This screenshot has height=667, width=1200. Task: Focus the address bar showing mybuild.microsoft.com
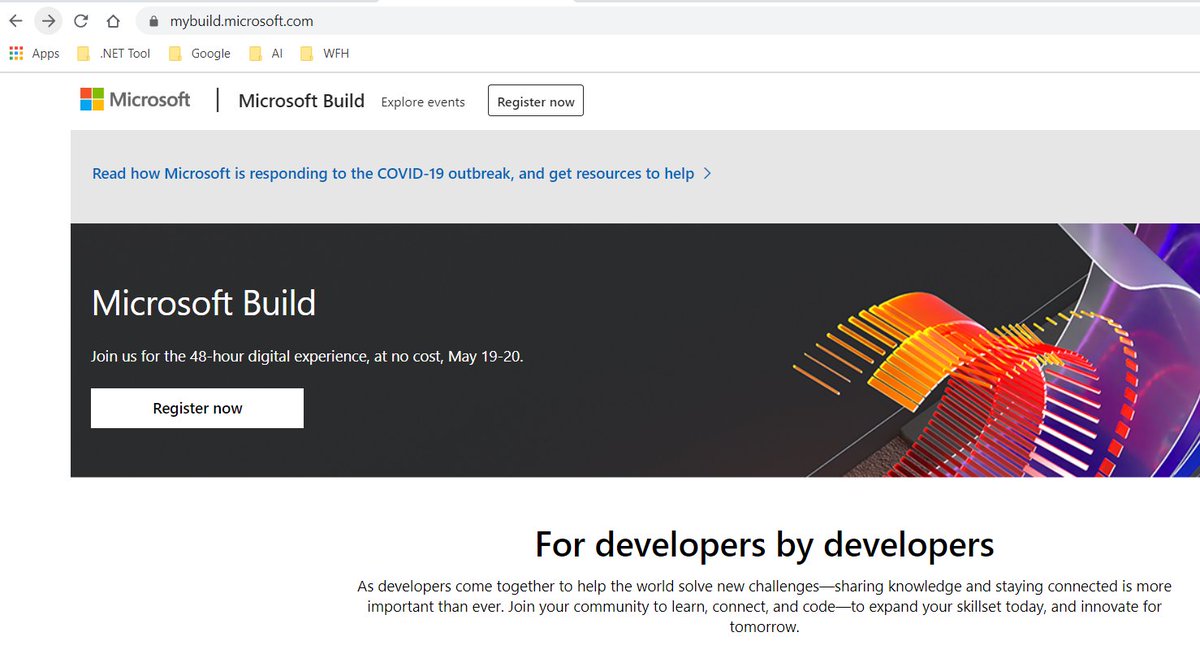(670, 21)
